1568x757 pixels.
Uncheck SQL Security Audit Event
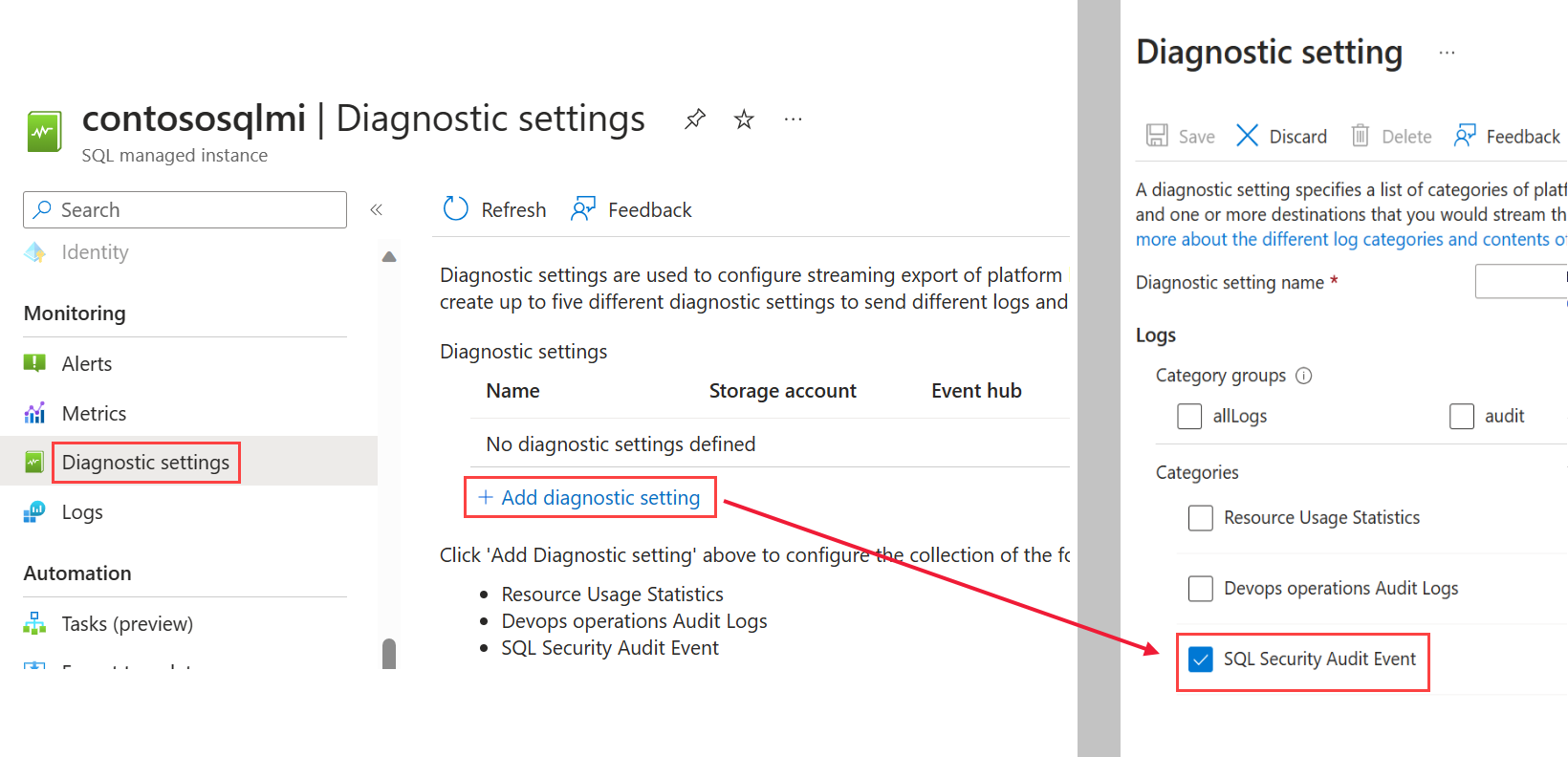click(1201, 659)
